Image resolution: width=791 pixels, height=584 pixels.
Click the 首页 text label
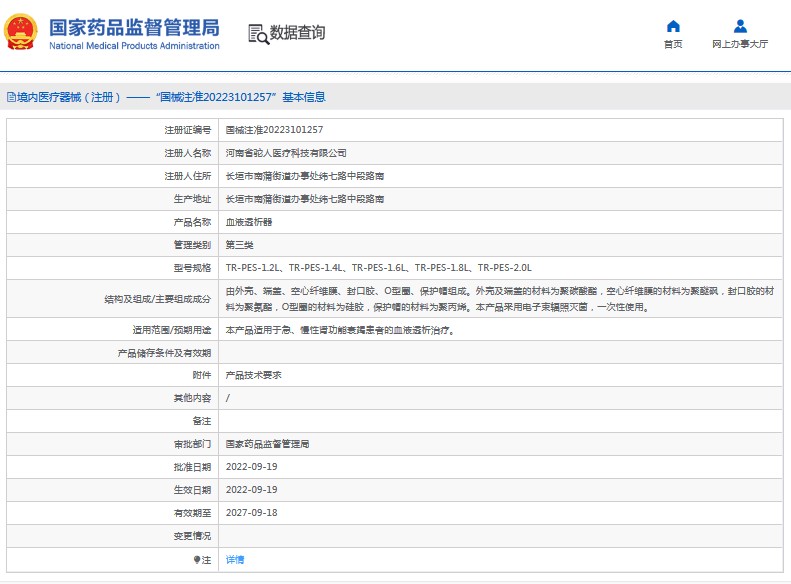click(673, 44)
